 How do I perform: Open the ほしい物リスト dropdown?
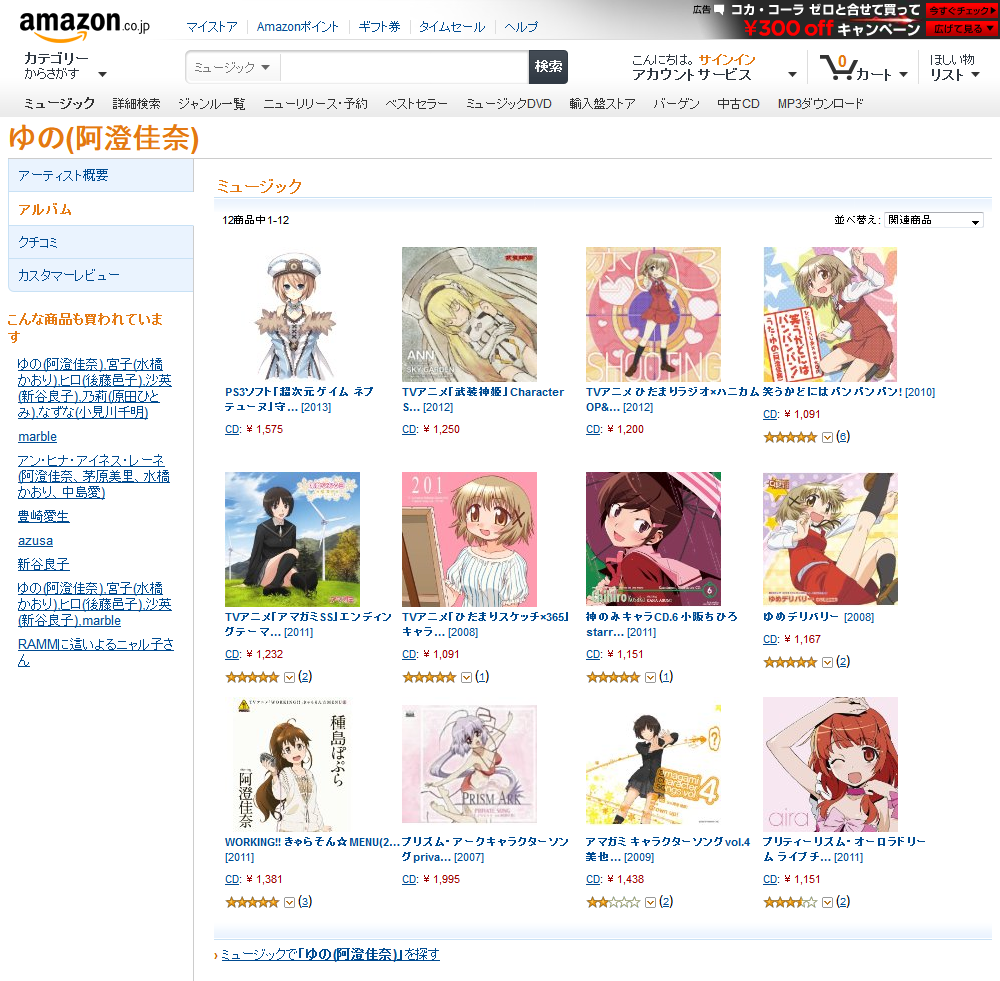(x=955, y=67)
